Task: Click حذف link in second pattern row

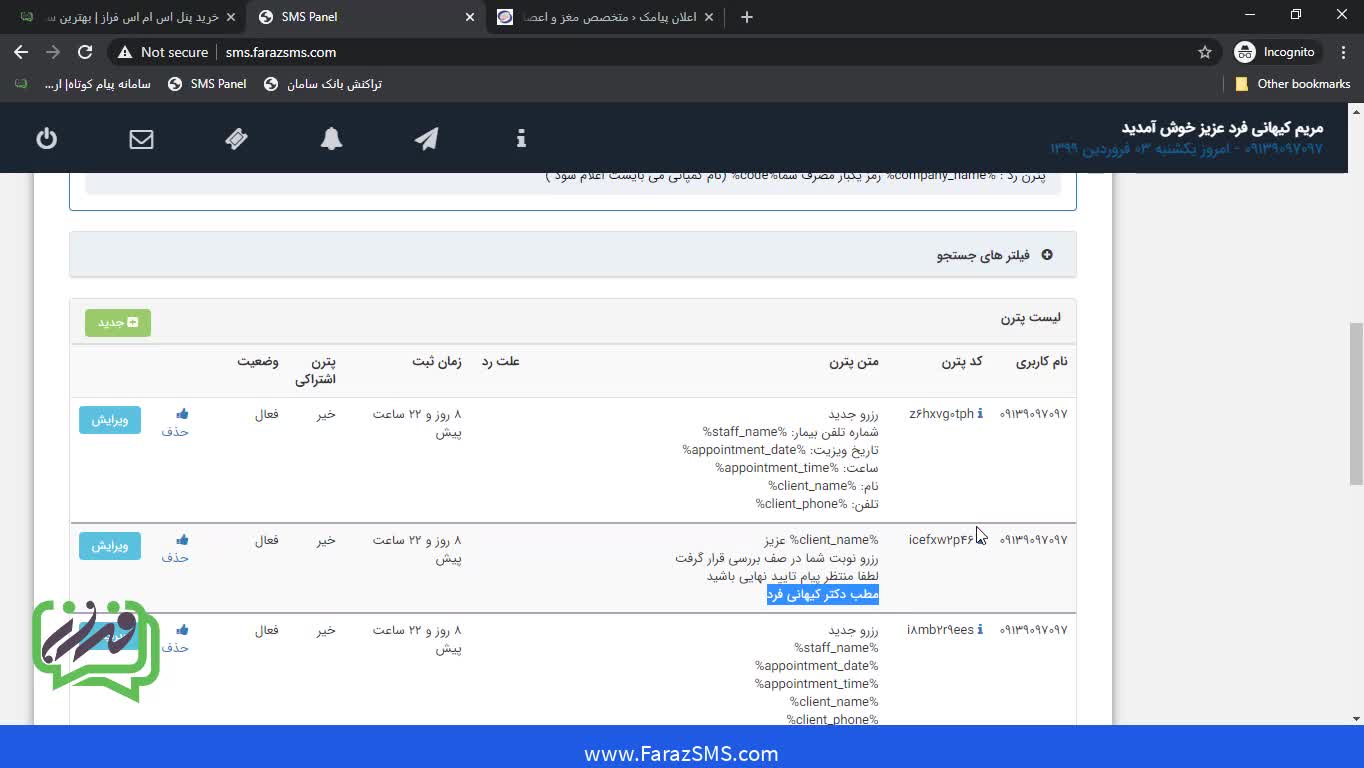Action: point(175,558)
